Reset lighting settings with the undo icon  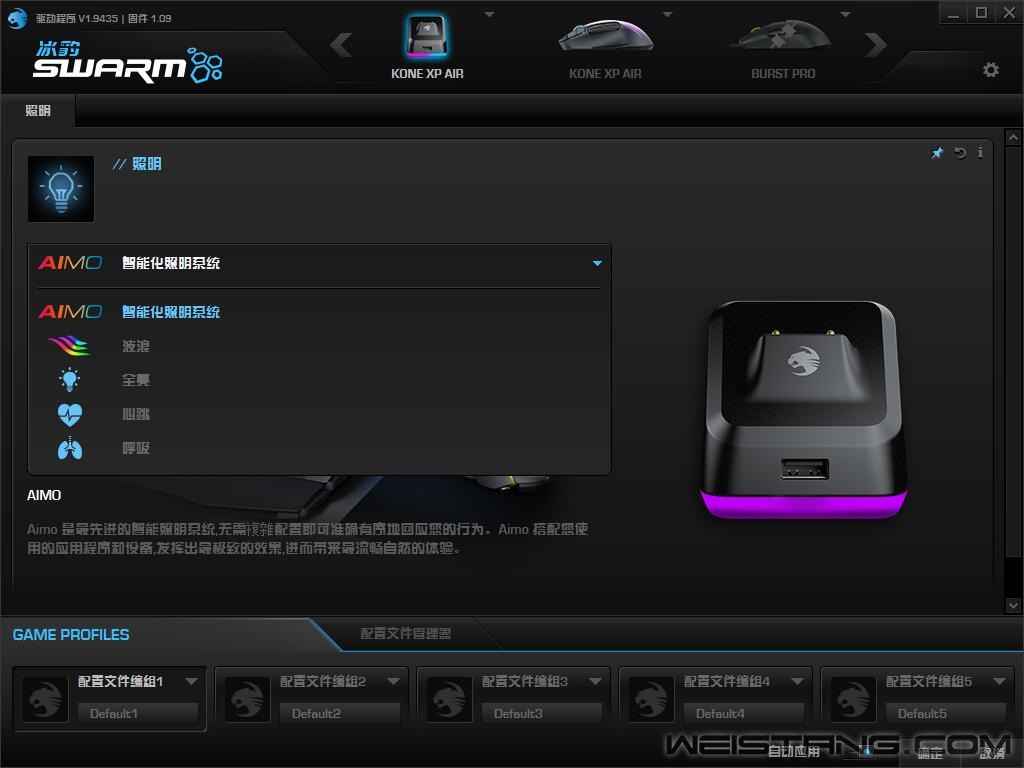[960, 153]
